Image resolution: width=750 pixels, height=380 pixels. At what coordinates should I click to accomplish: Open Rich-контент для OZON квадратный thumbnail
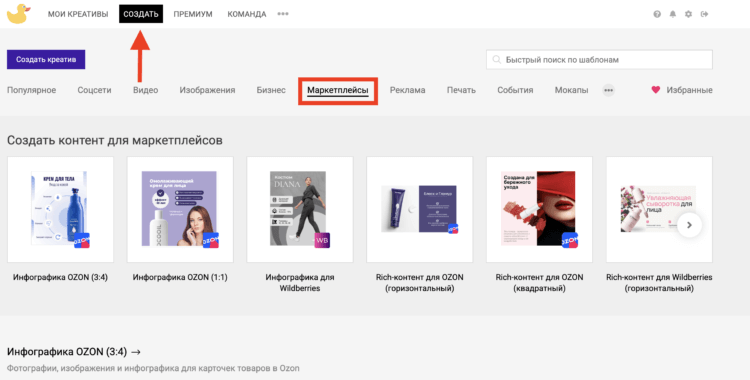(539, 209)
